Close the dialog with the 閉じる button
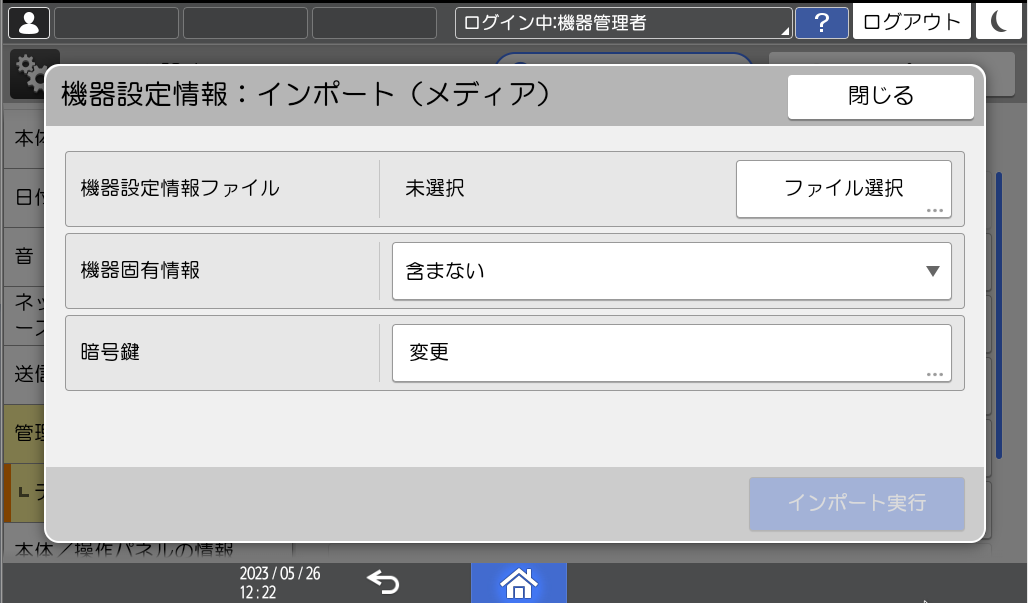 pyautogui.click(x=880, y=96)
